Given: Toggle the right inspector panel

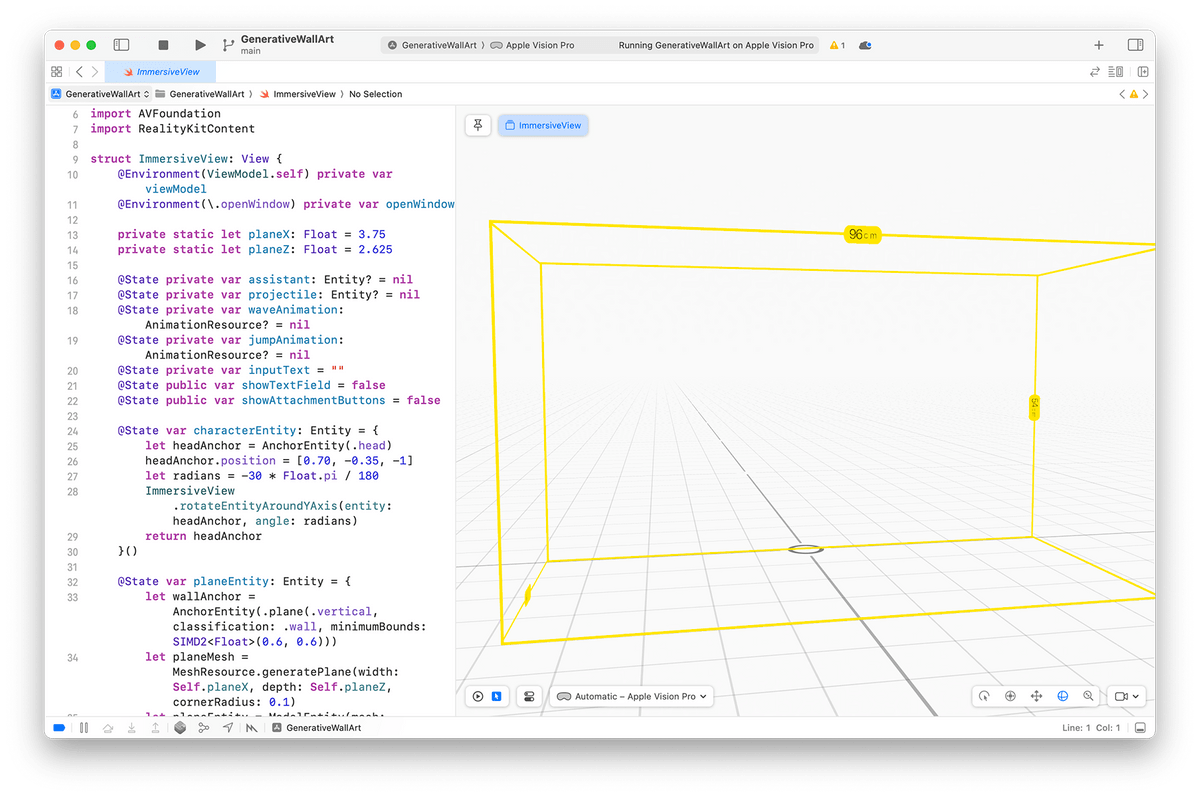Looking at the screenshot, I should pyautogui.click(x=1135, y=45).
